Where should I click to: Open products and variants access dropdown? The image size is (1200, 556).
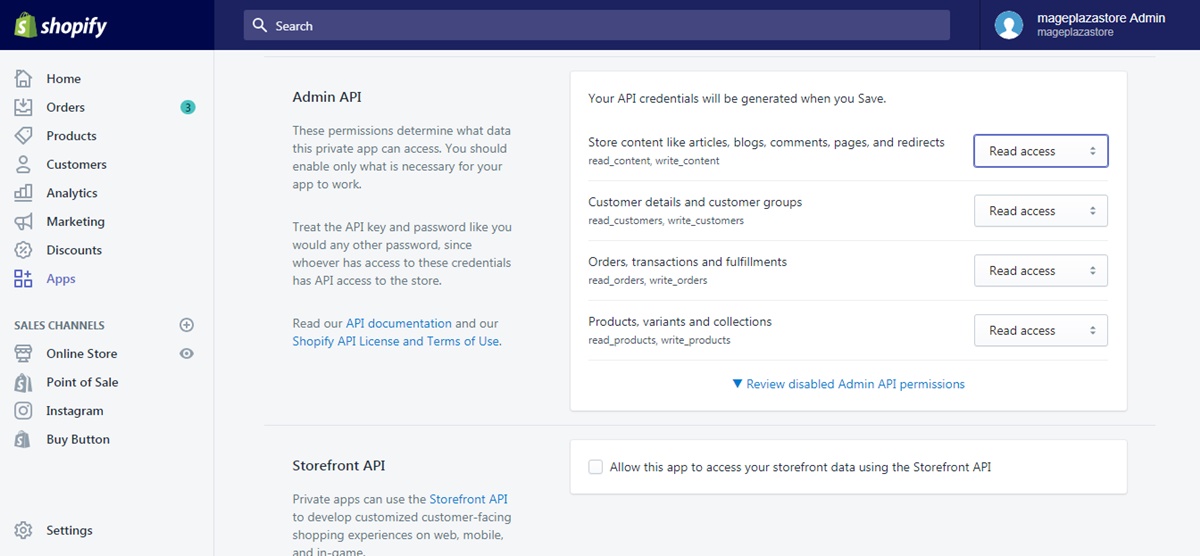[1041, 331]
